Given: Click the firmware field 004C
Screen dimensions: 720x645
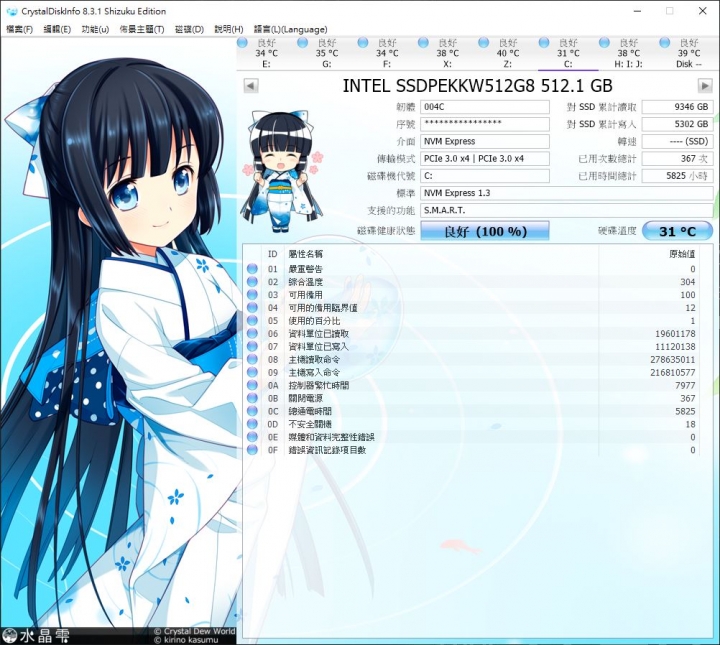Looking at the screenshot, I should coord(485,107).
